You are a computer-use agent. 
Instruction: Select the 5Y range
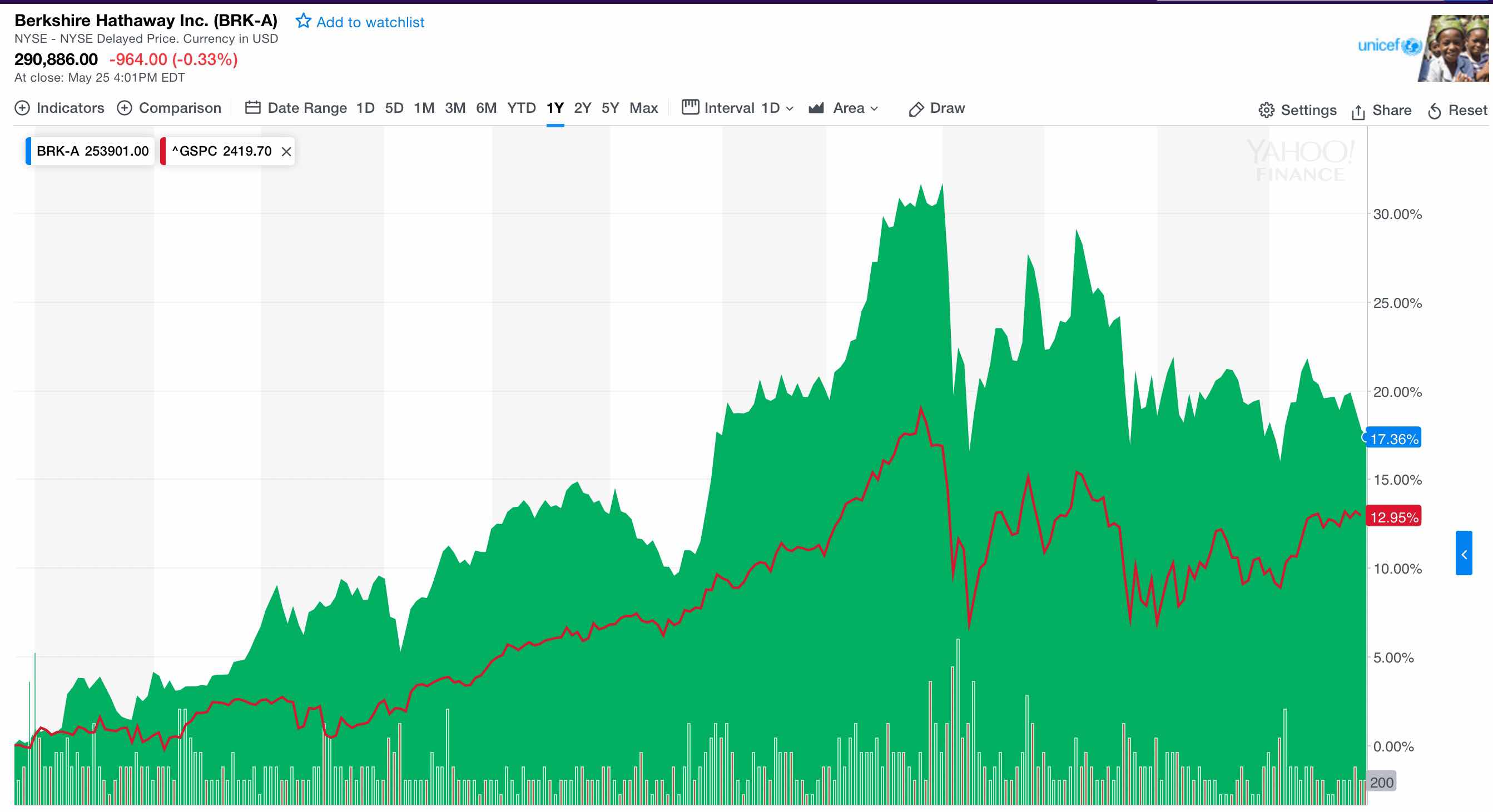611,108
